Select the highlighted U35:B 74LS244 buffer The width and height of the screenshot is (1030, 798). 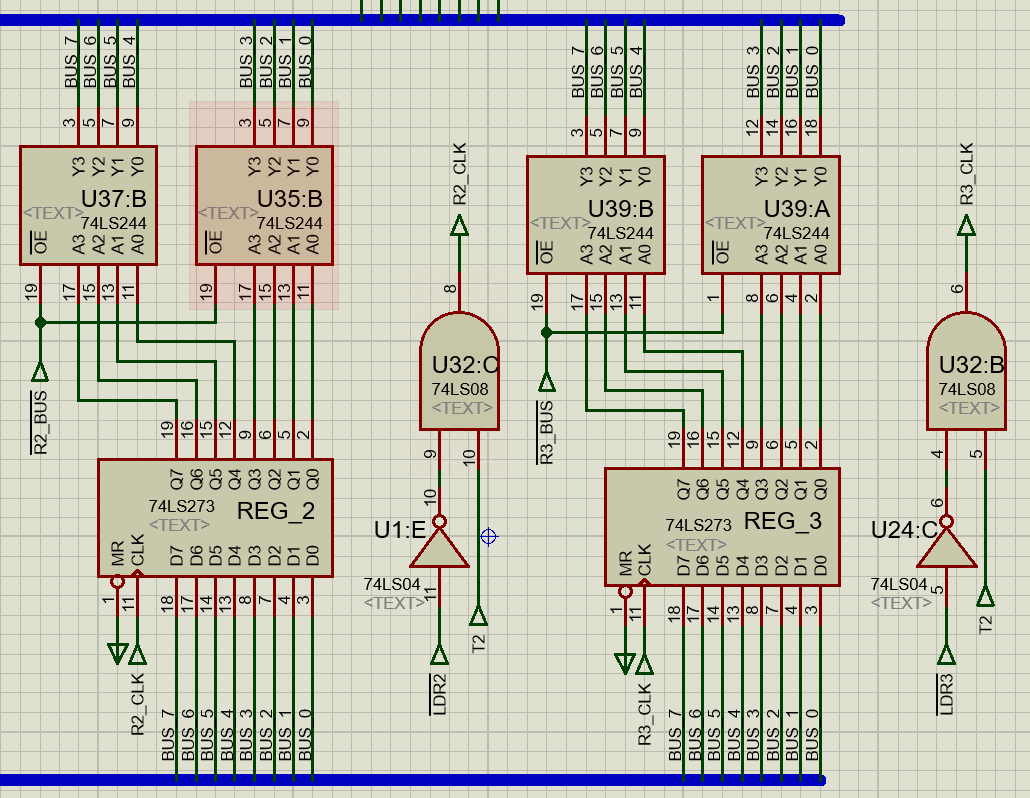coord(265,206)
